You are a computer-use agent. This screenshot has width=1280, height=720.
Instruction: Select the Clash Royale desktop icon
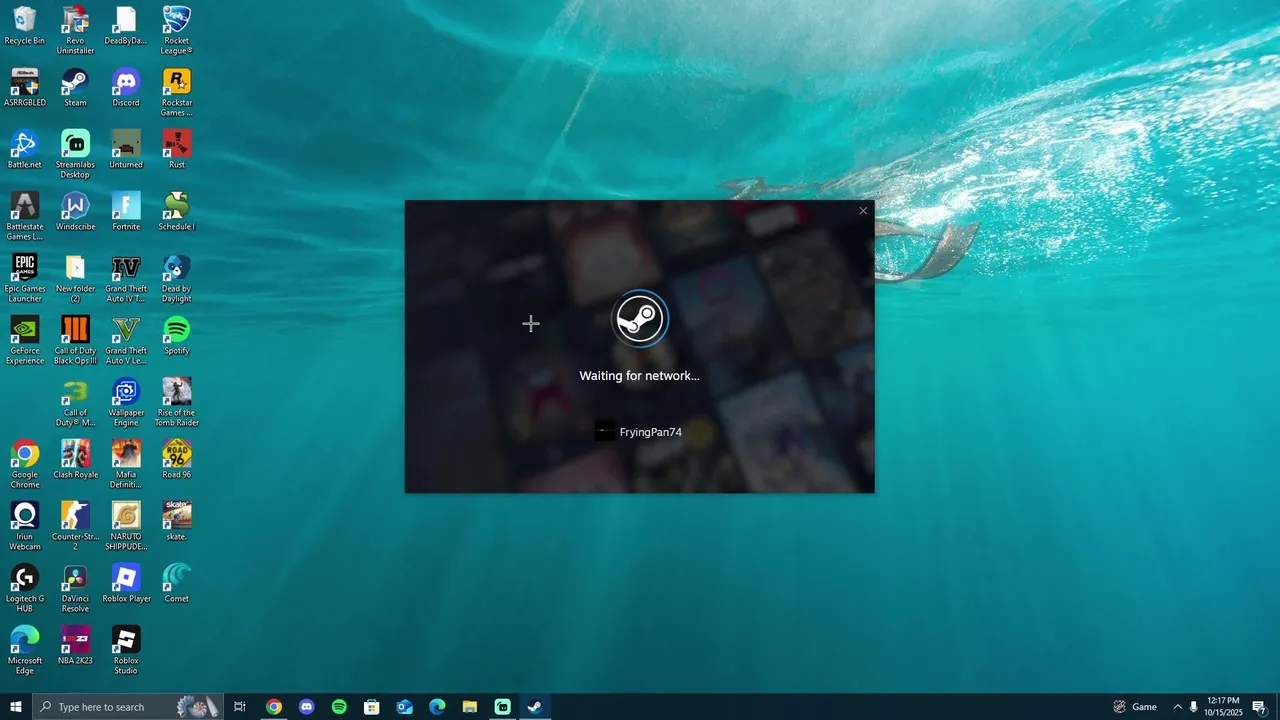point(75,460)
